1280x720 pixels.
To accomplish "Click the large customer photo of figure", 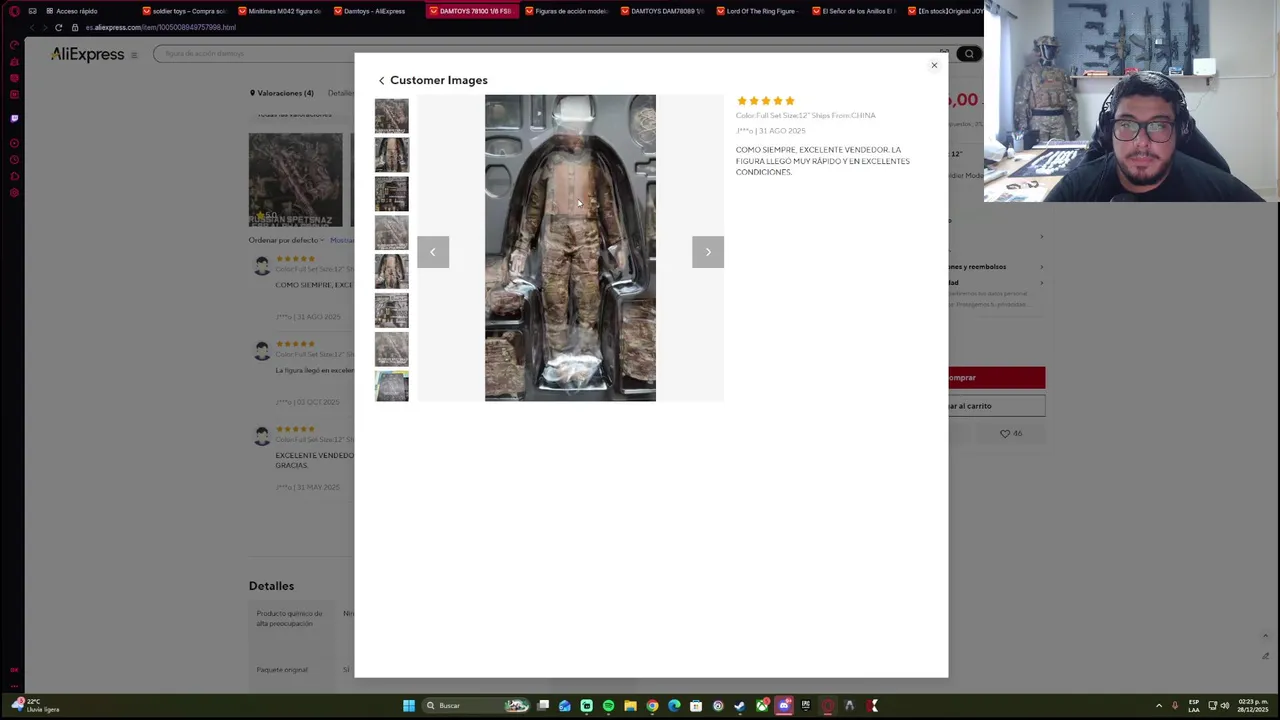I will click(x=570, y=248).
